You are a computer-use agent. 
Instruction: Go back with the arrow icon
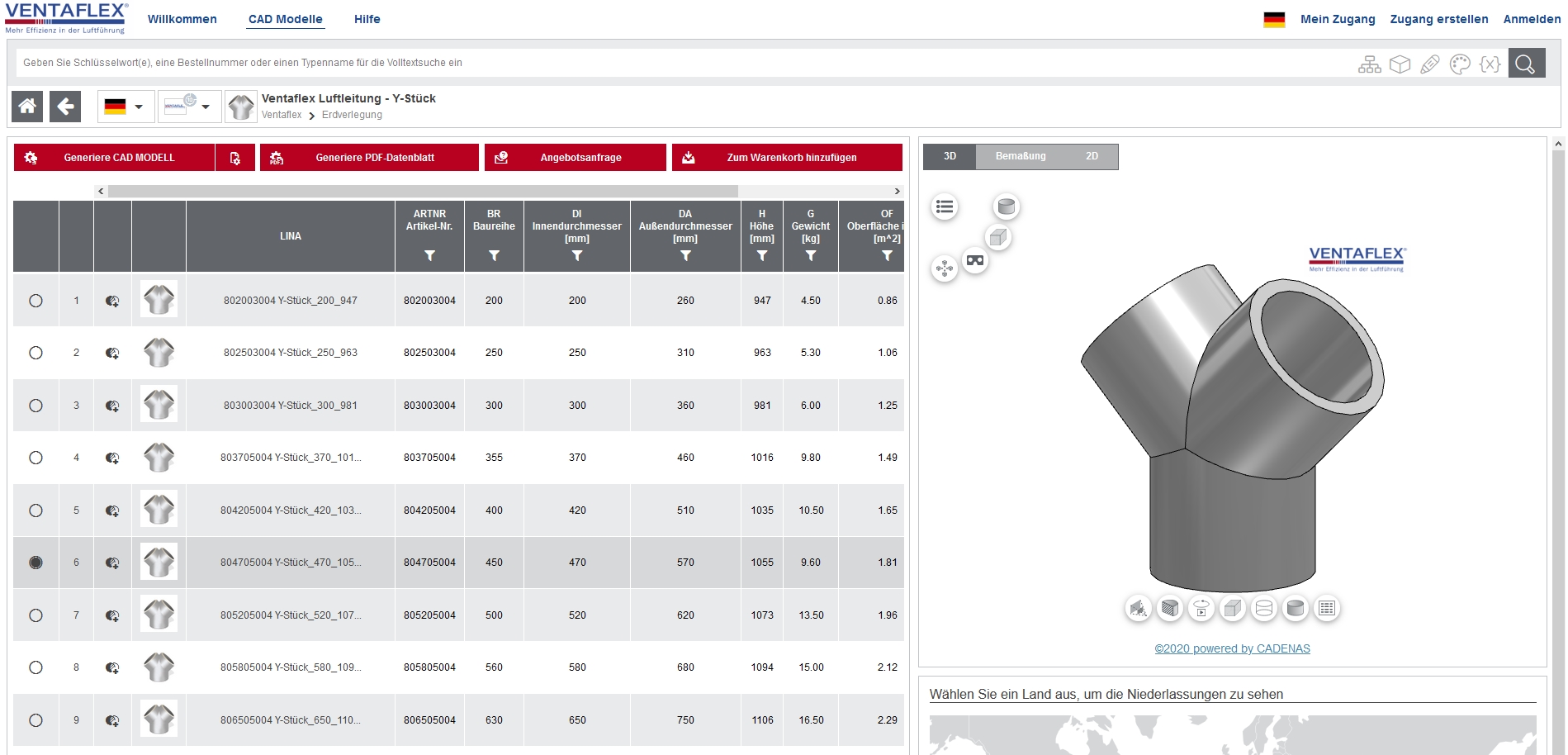(65, 107)
